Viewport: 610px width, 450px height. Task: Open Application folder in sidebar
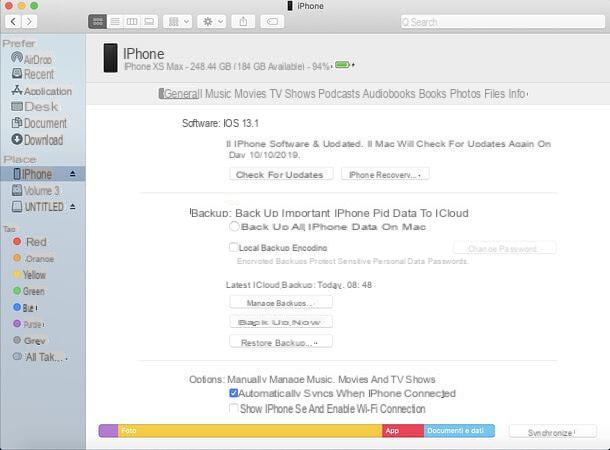click(x=42, y=91)
